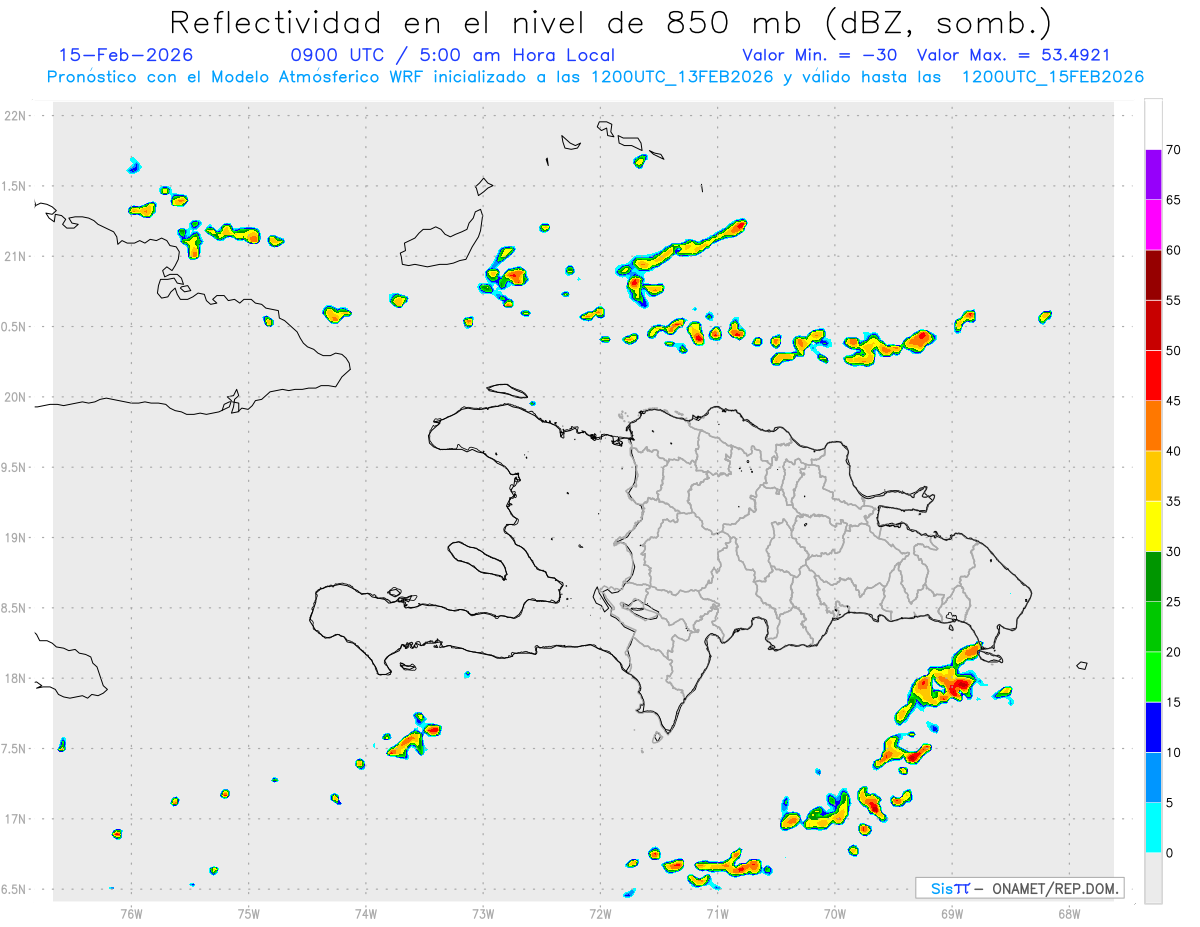The image size is (1200, 927).
Task: Click the colorbar value label '20'
Action: (1174, 652)
